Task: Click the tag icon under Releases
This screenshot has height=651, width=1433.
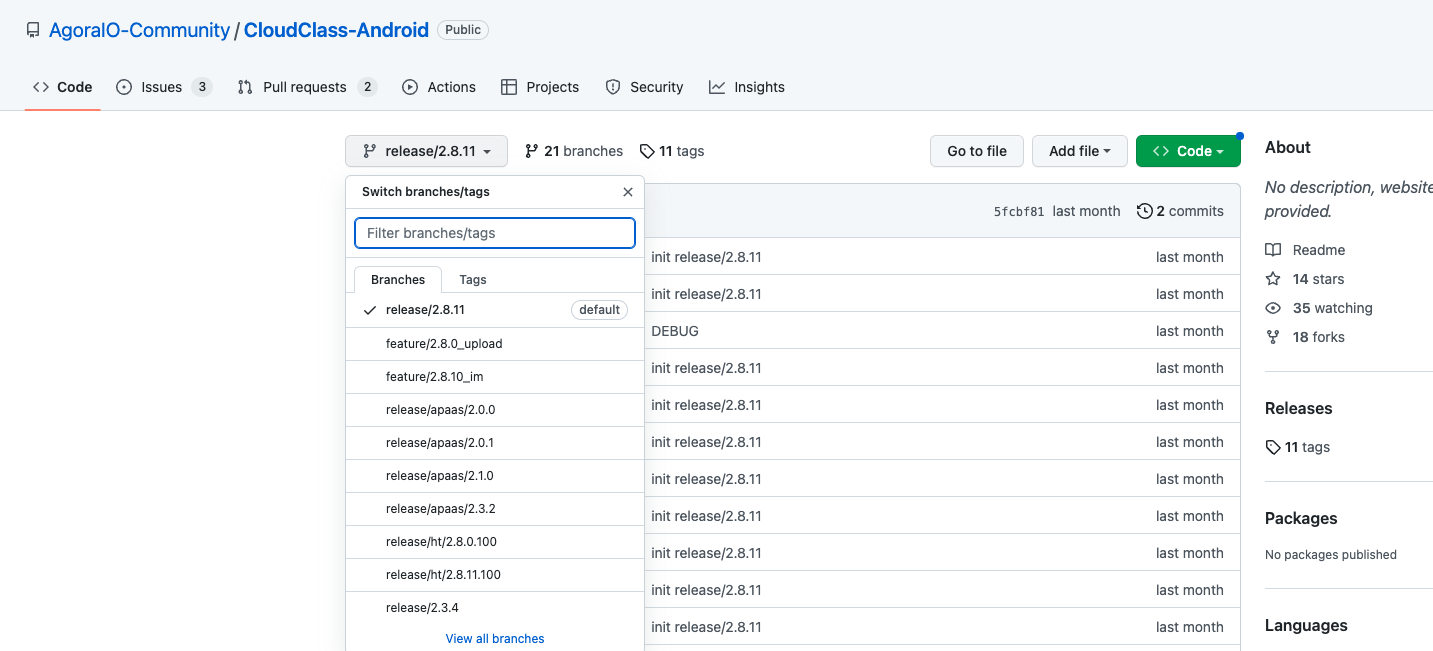Action: click(1273, 447)
